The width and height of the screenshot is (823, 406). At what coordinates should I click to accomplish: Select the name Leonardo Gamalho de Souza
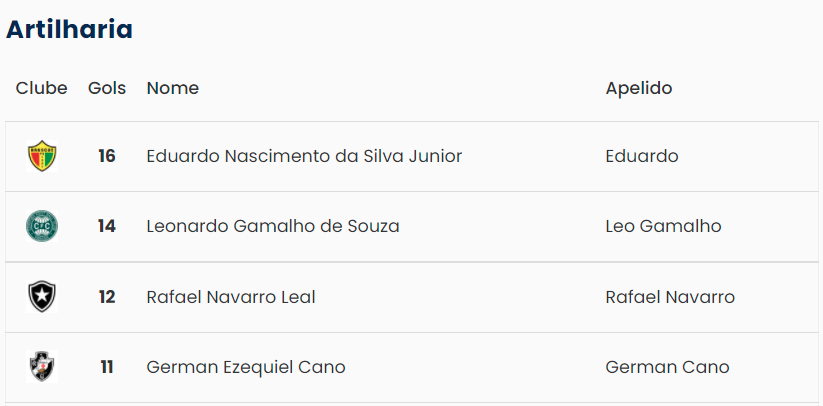[x=272, y=226]
